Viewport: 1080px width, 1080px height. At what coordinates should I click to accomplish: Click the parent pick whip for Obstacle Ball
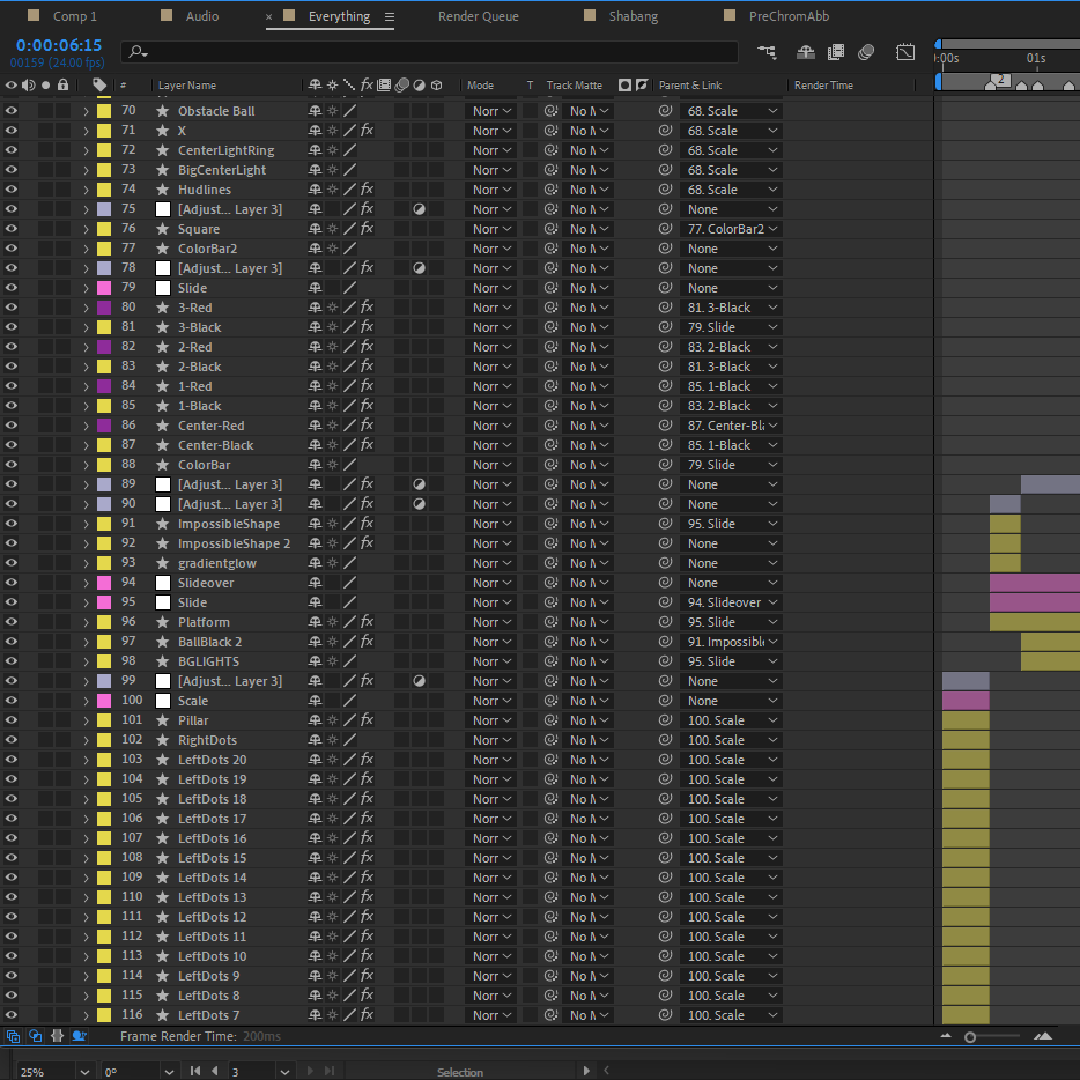coord(665,111)
